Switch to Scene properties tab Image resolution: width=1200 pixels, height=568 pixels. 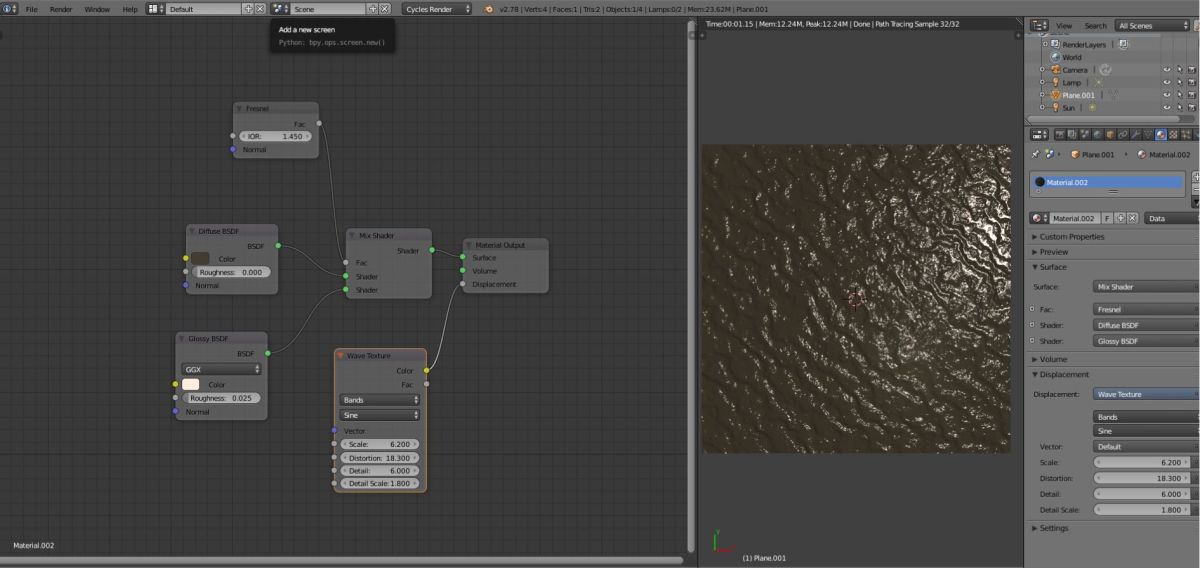click(1085, 134)
